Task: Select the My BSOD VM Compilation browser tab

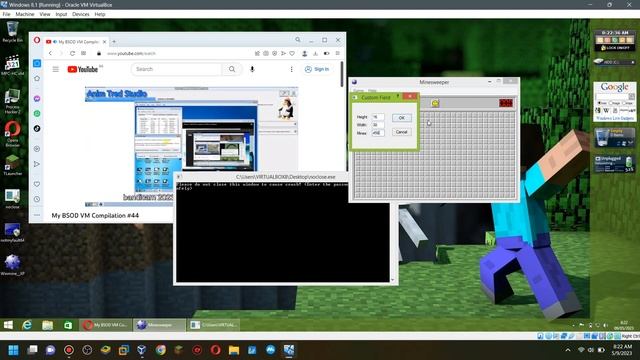Action: [76, 42]
